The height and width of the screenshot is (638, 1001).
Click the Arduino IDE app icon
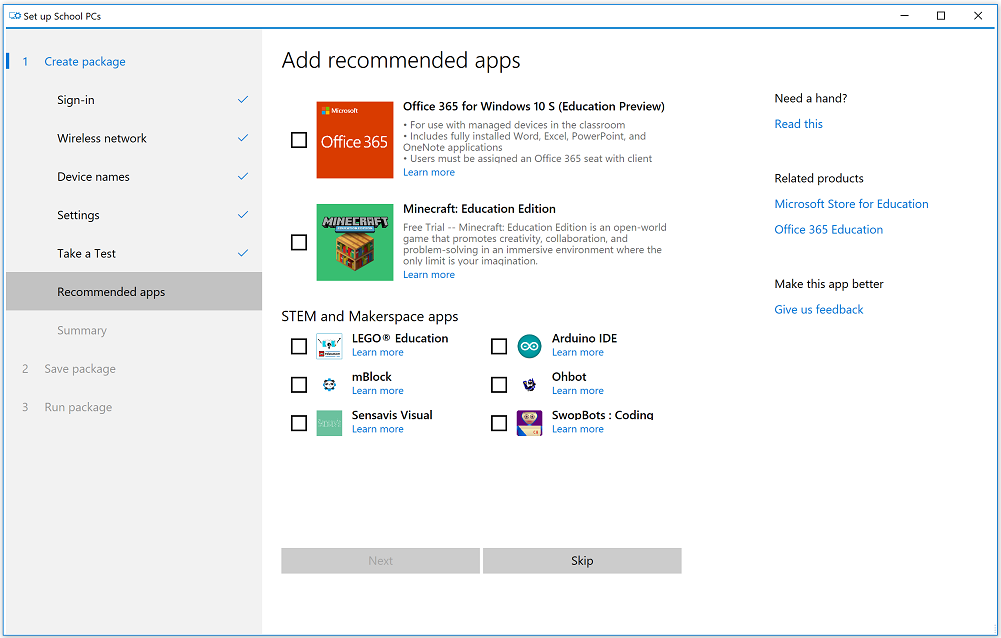point(529,346)
